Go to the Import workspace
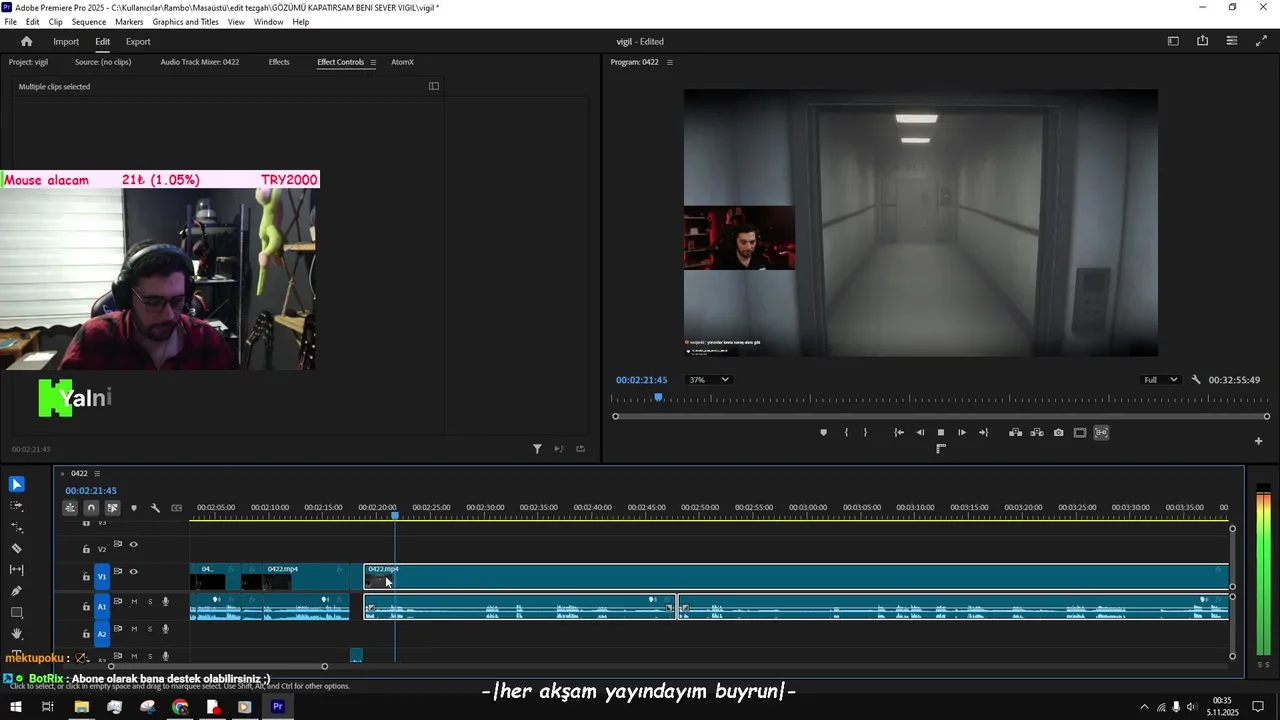 pos(66,41)
